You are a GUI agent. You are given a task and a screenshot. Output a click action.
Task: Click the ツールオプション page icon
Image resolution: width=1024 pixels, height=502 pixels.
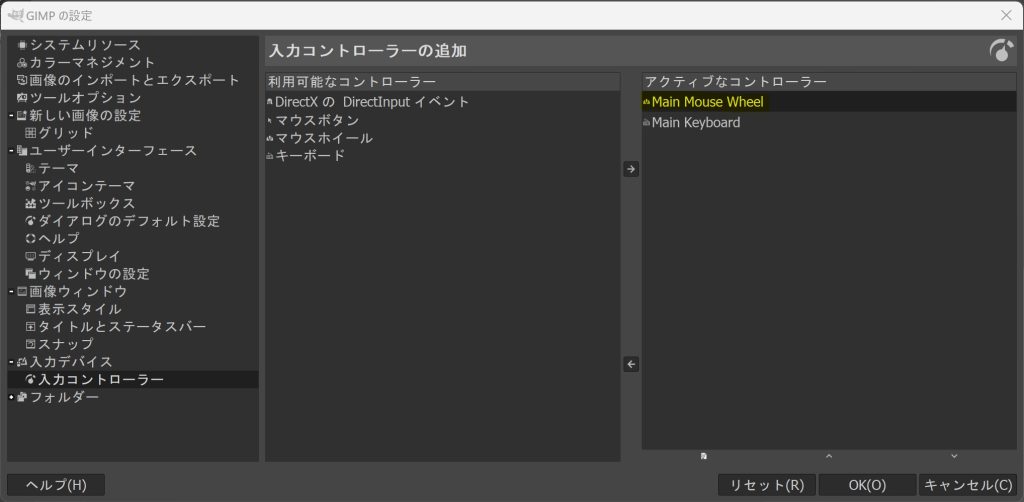click(x=23, y=98)
